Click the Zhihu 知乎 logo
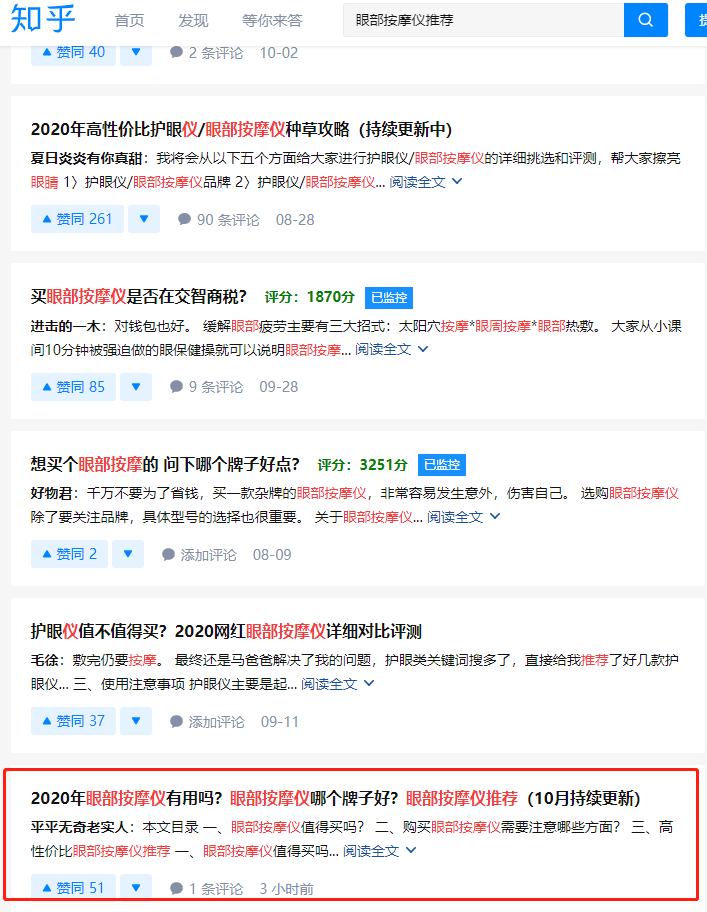707x912 pixels. pyautogui.click(x=43, y=19)
